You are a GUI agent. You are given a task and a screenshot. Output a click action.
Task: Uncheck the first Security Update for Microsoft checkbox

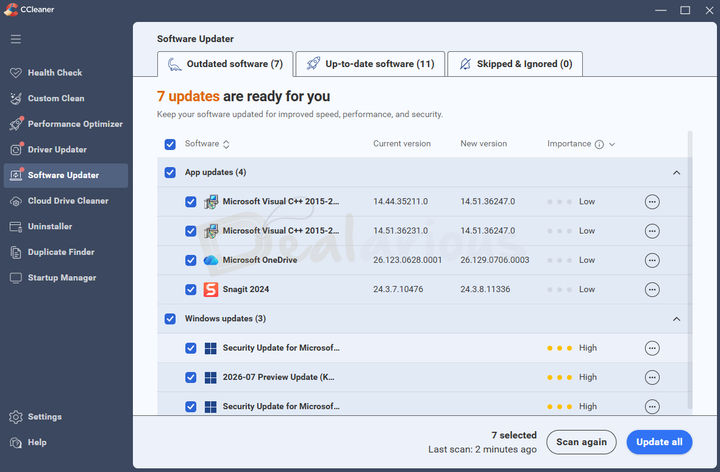click(191, 348)
